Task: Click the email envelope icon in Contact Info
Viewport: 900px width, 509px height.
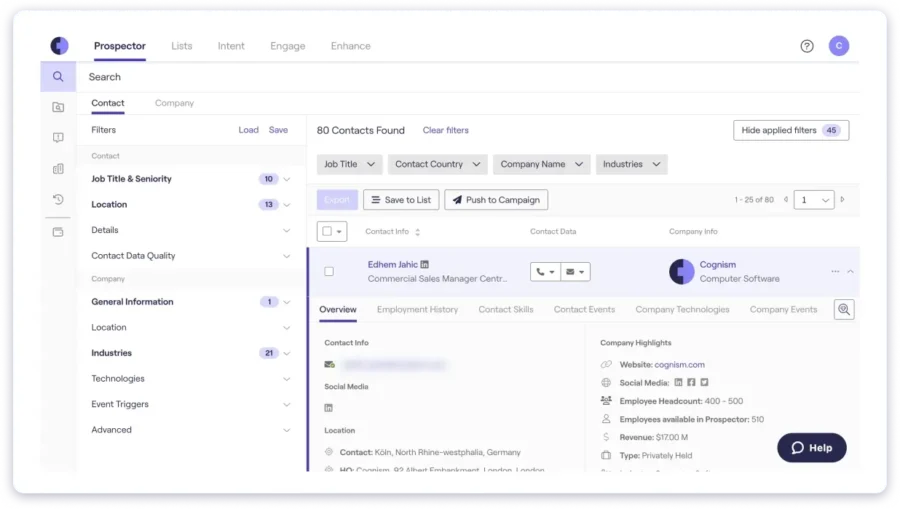Action: tap(329, 364)
